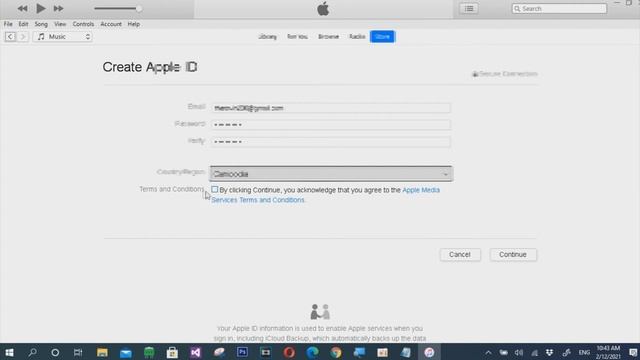Go back with the back arrow
This screenshot has width=640, height=360.
[x=10, y=37]
